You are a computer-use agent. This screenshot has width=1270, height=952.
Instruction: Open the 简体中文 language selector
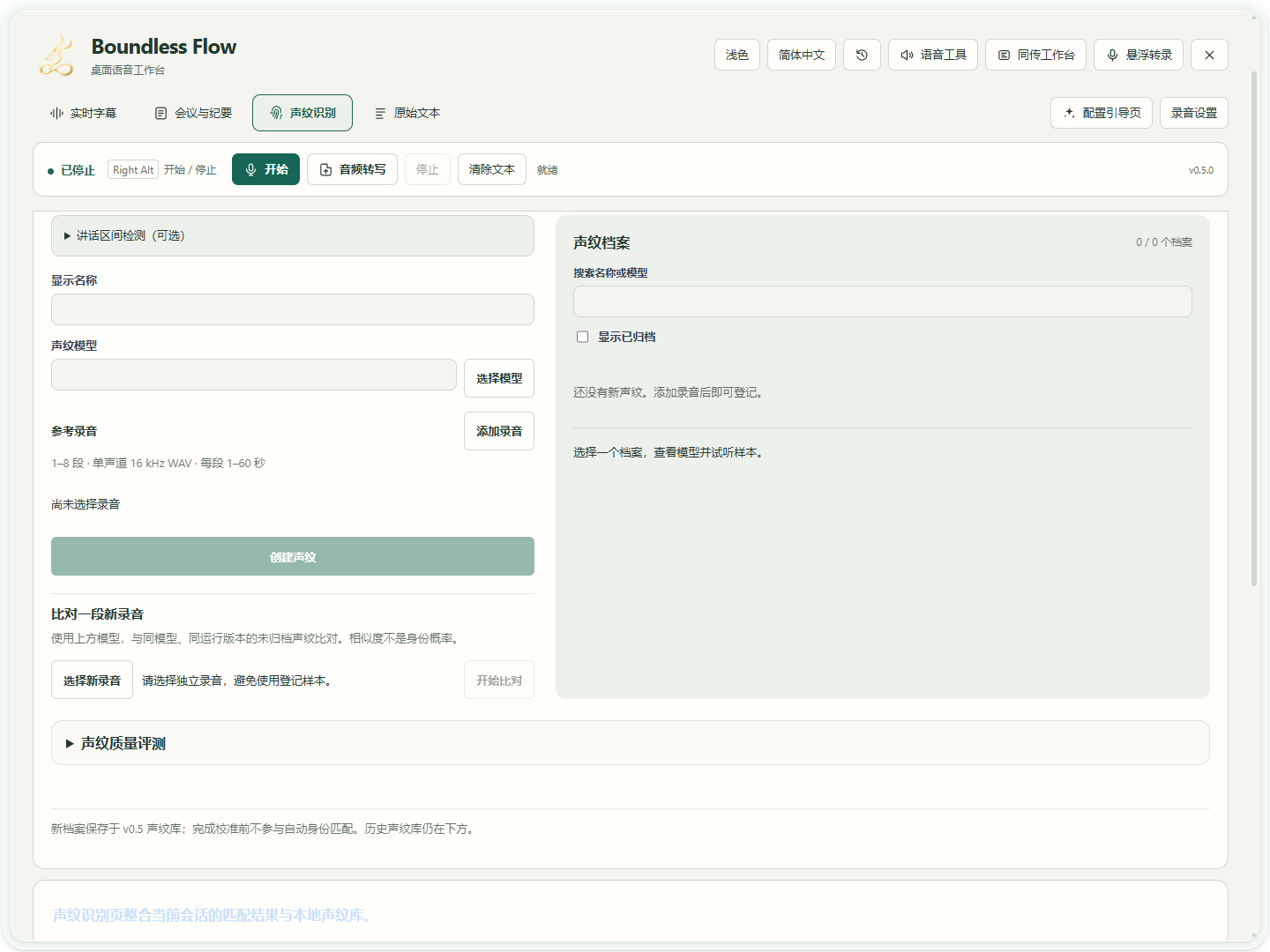click(802, 55)
